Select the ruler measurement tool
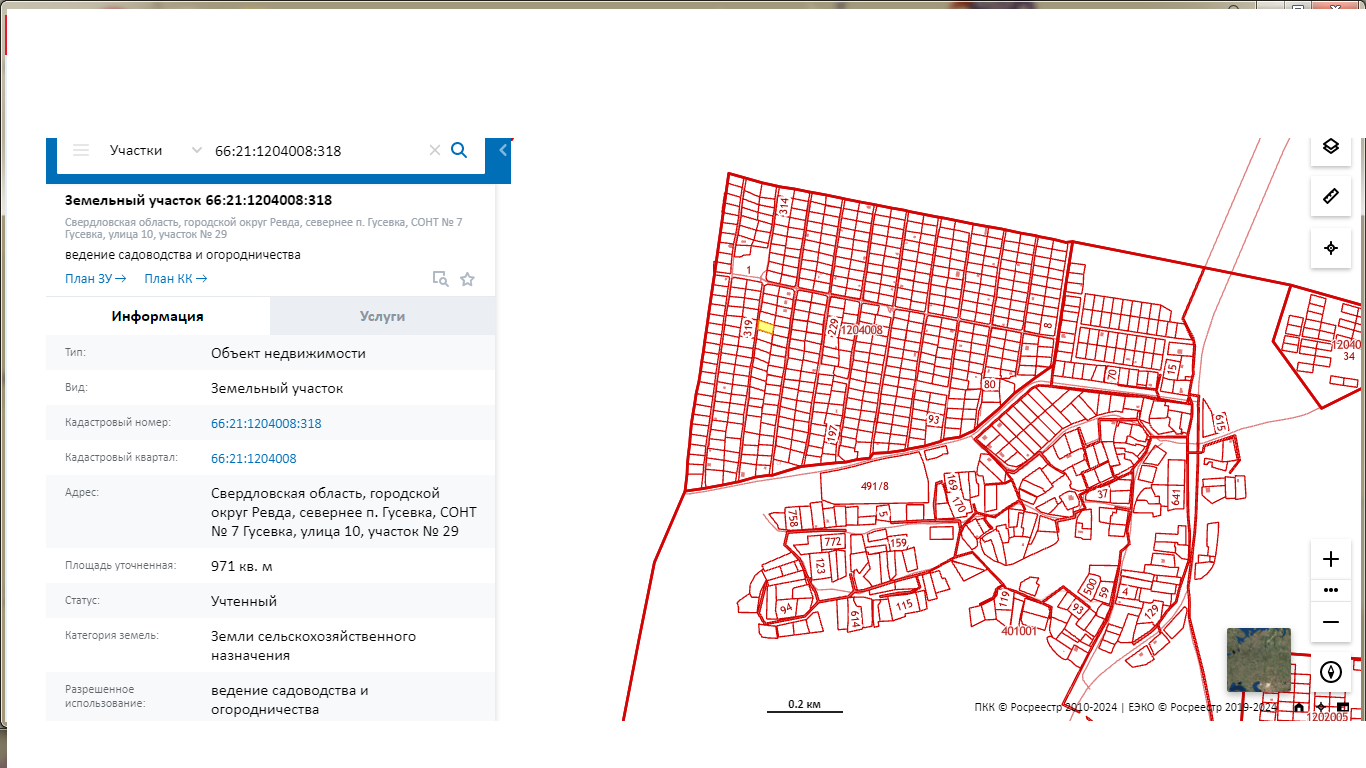The height and width of the screenshot is (768, 1366). (1330, 196)
